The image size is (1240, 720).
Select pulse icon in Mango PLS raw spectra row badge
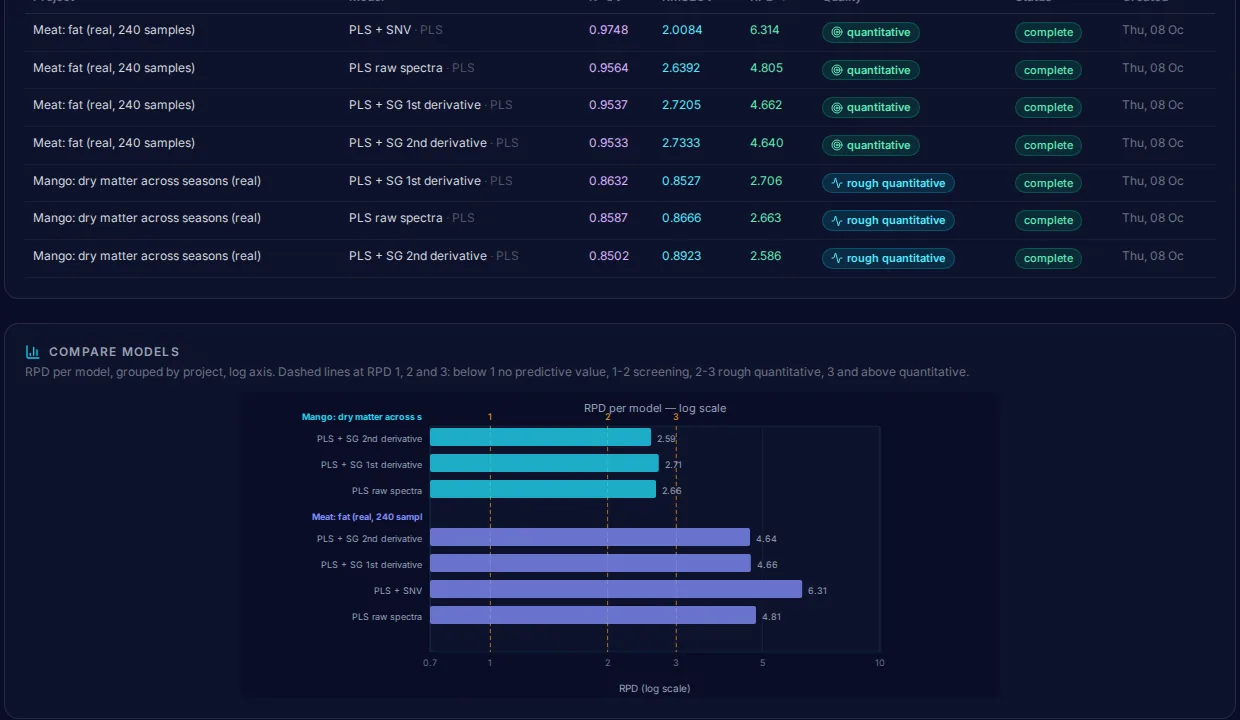[837, 220]
